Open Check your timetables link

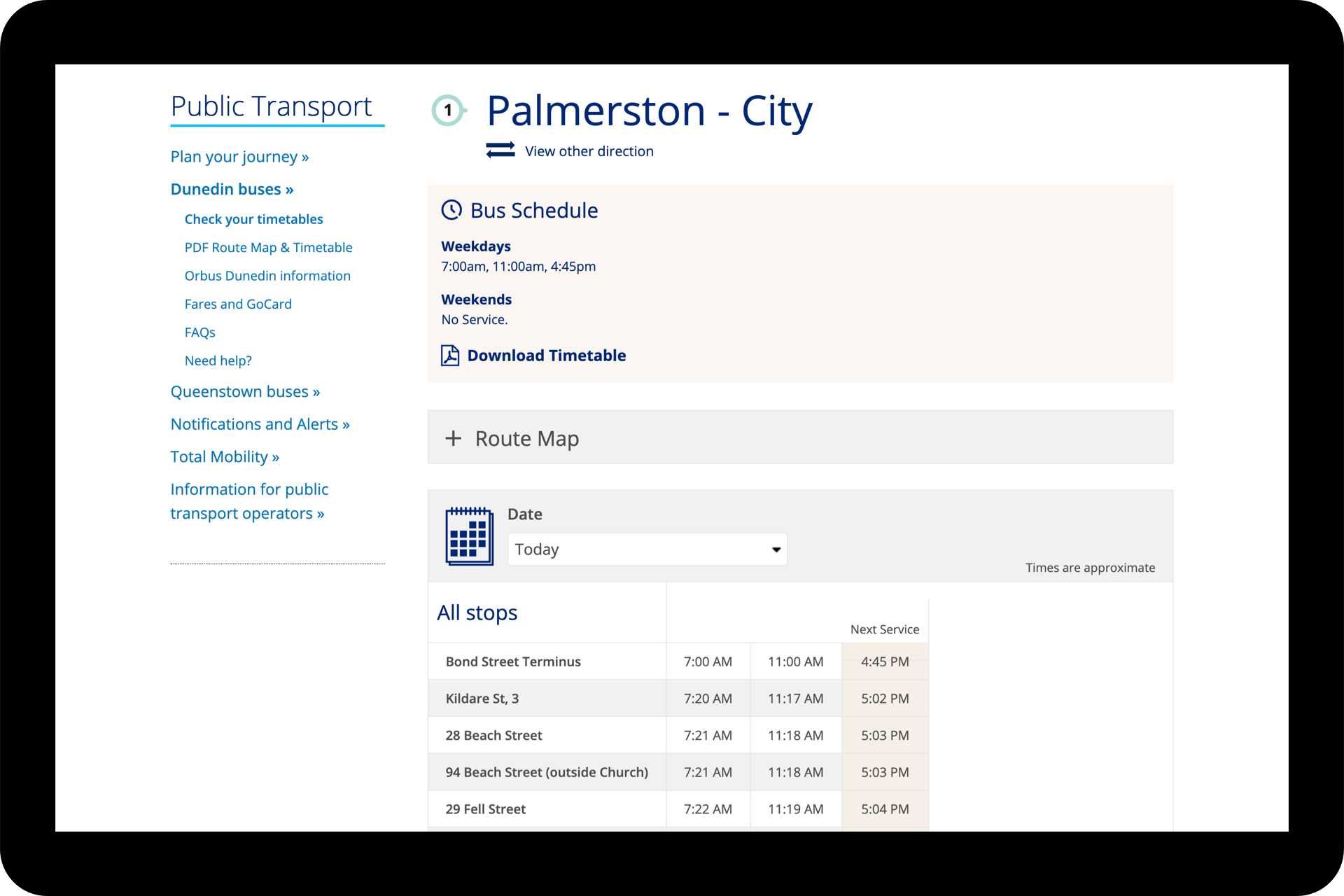[x=253, y=219]
